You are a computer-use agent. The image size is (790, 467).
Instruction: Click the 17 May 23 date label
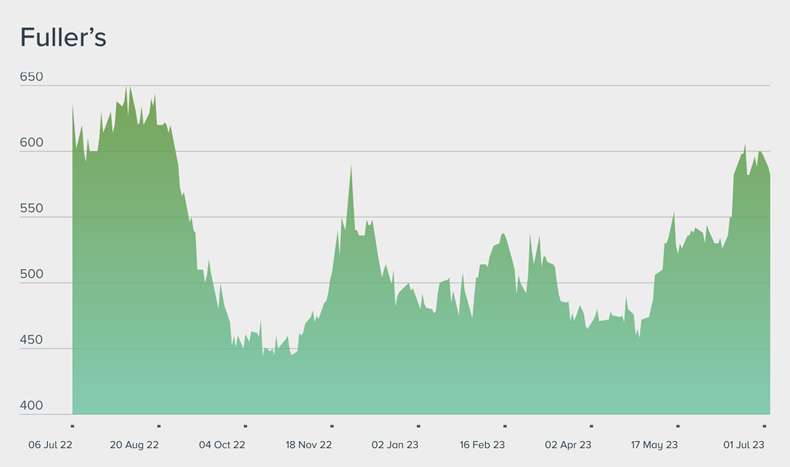(x=654, y=445)
